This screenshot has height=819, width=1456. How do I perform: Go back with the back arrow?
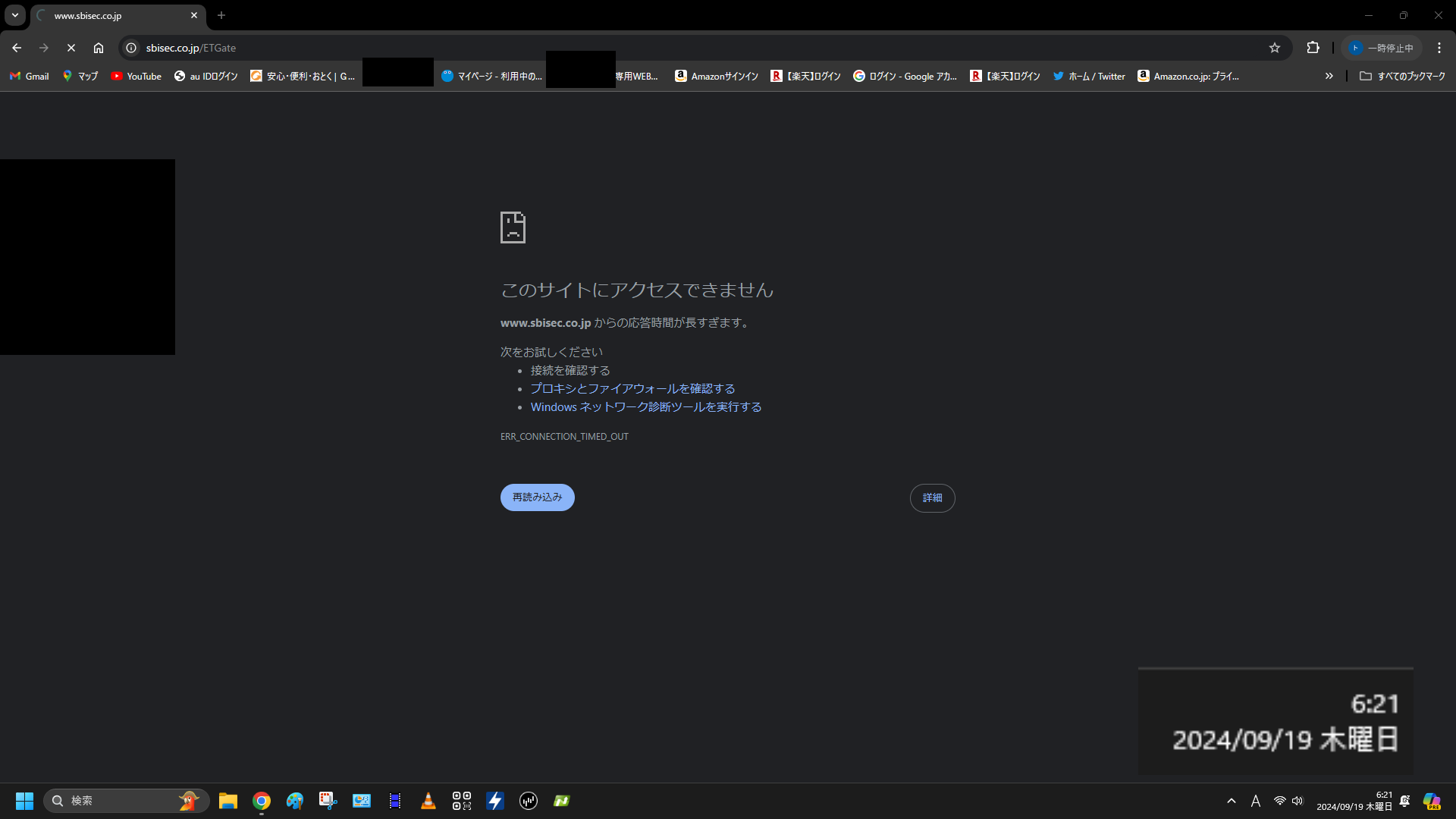pyautogui.click(x=17, y=48)
